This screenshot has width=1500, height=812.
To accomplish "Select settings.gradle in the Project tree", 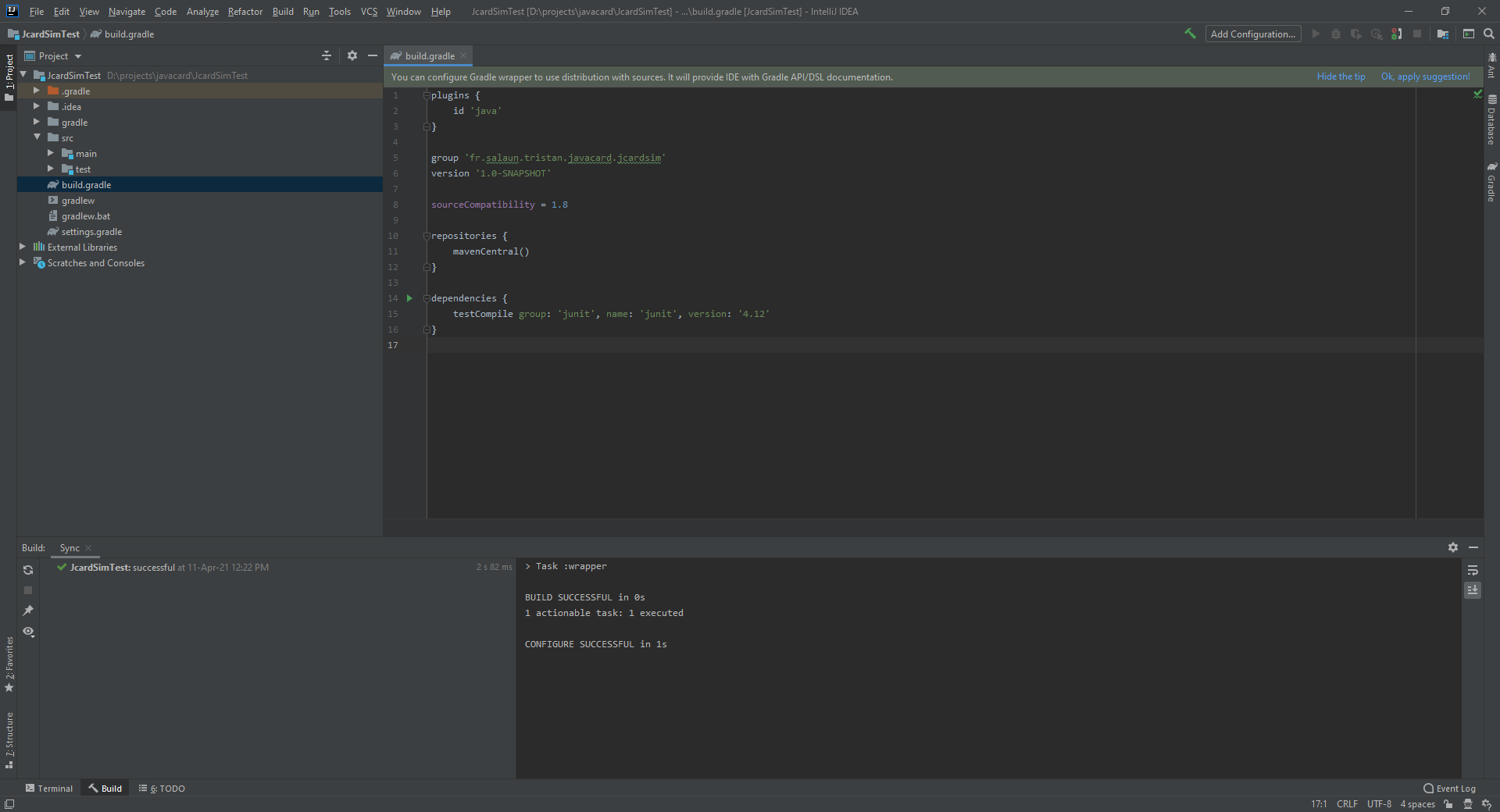I will pos(91,232).
